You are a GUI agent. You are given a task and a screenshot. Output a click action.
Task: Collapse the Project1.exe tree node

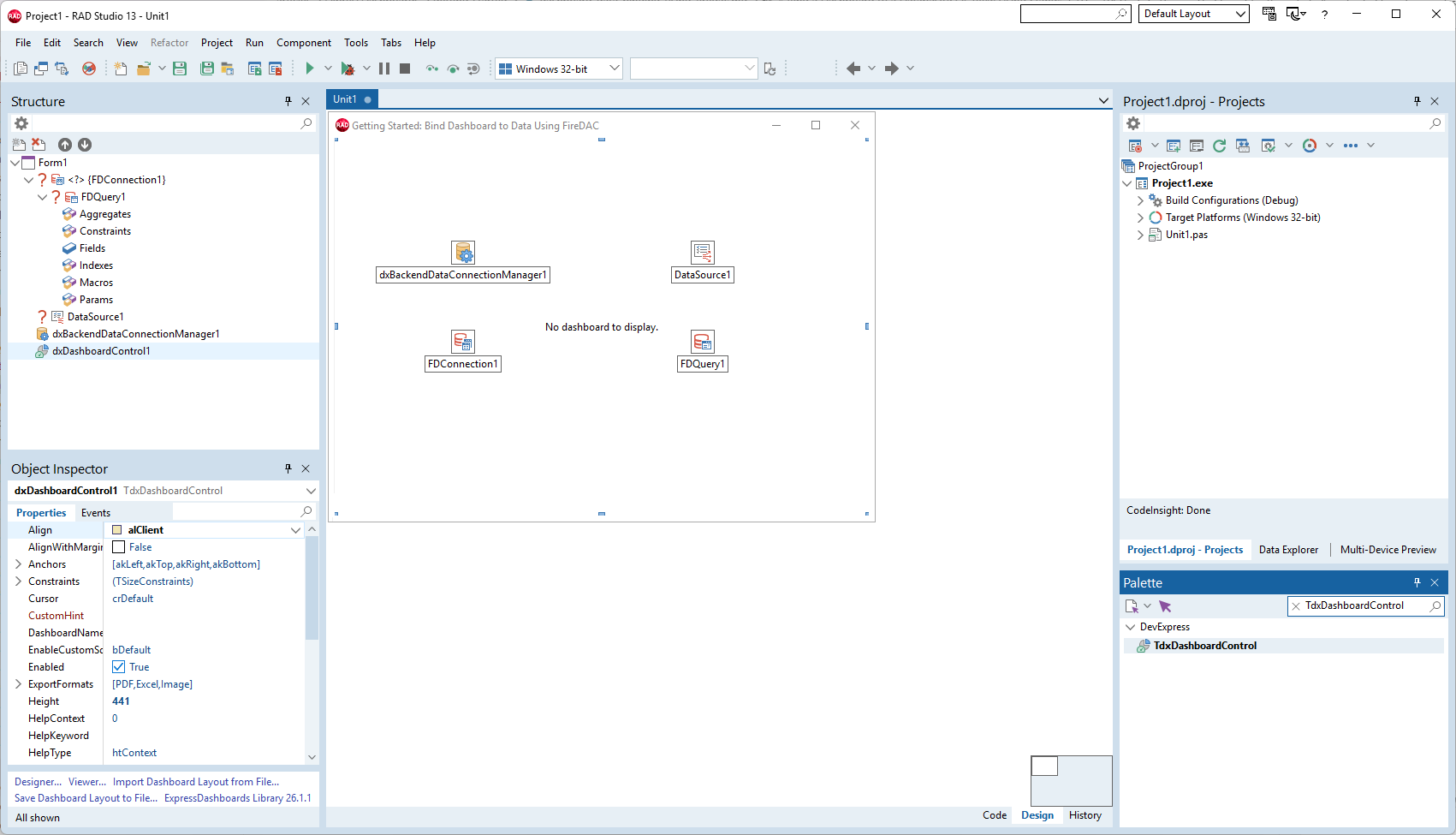pos(1127,182)
